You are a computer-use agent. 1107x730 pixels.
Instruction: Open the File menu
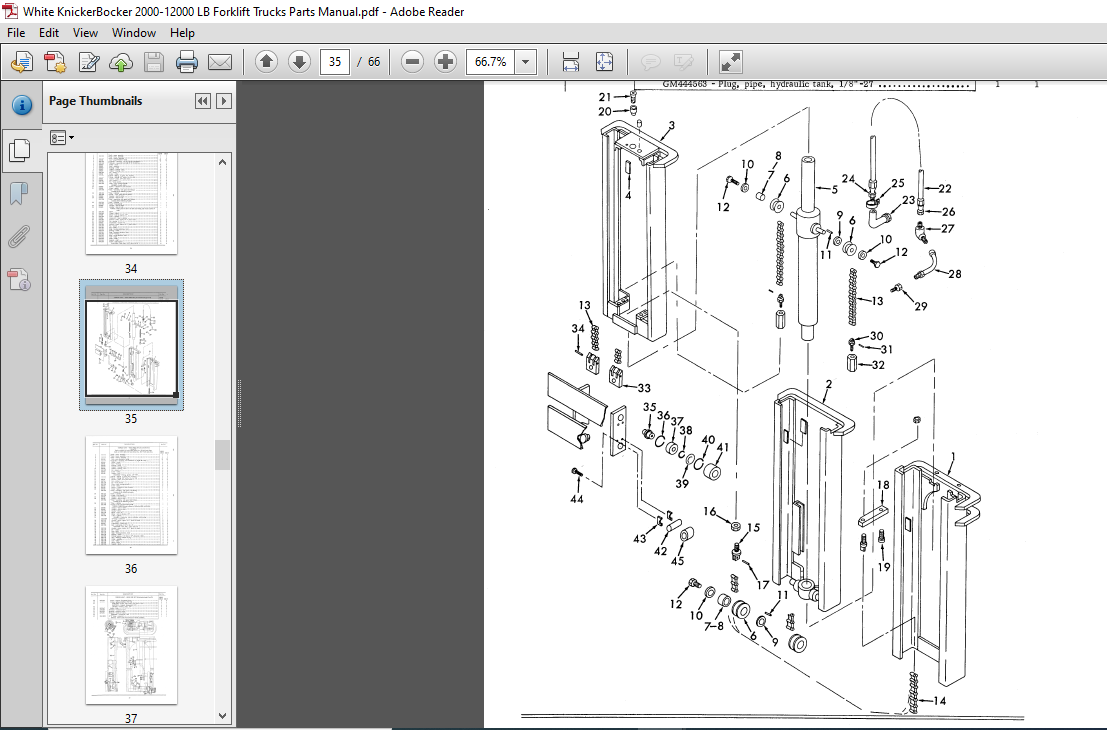[x=16, y=32]
